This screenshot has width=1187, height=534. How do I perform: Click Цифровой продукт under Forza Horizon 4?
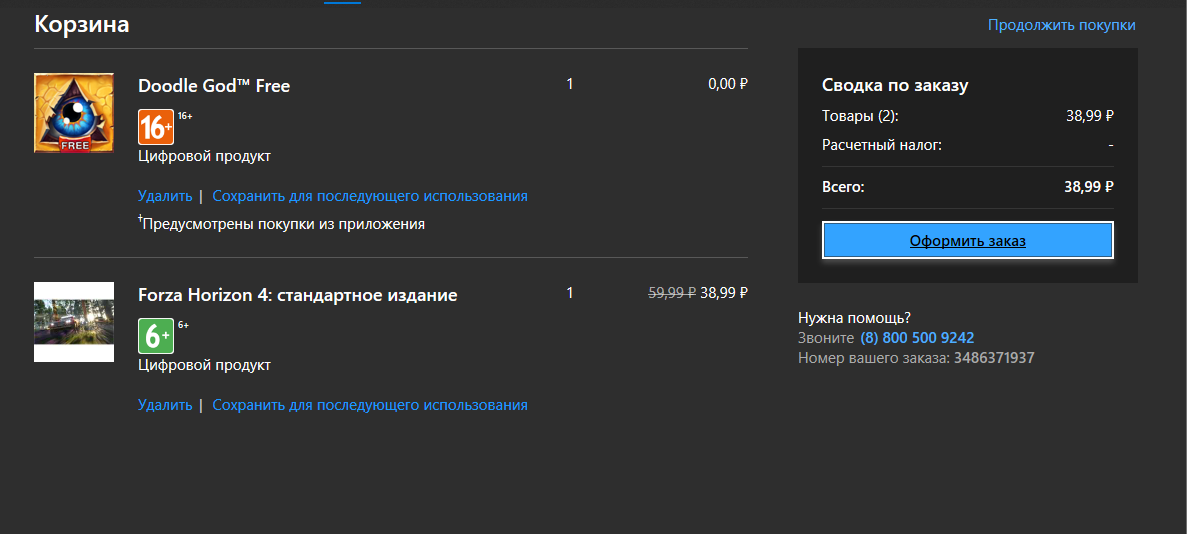tap(204, 365)
